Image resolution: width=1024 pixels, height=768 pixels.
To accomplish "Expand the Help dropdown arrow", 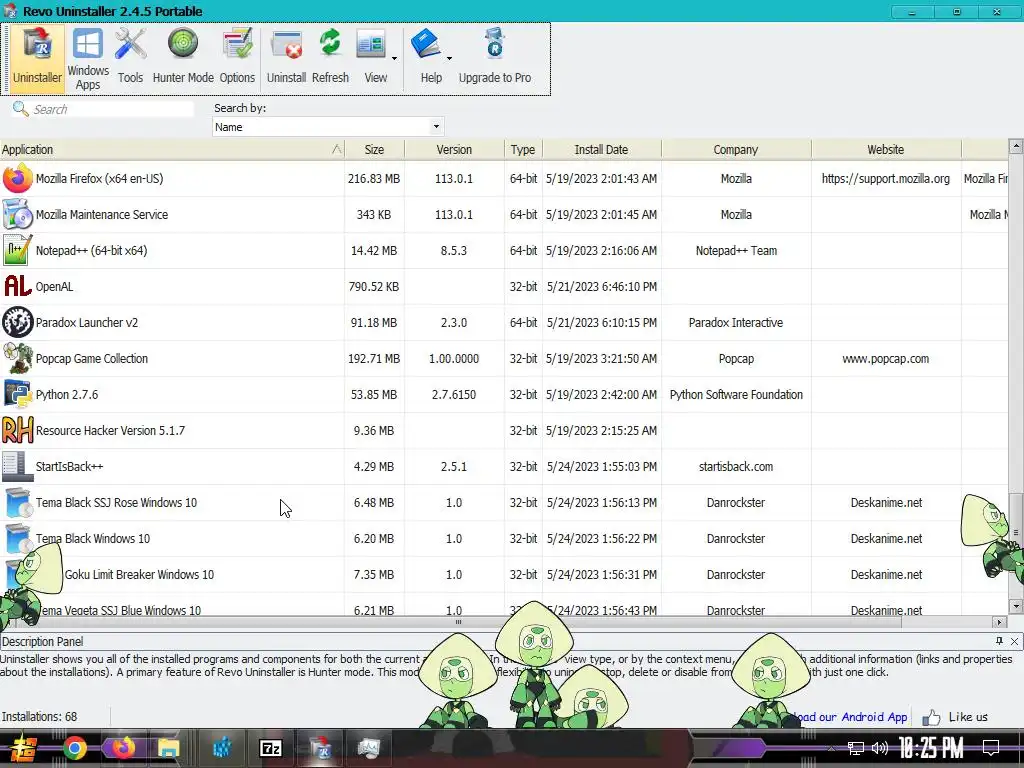I will pyautogui.click(x=449, y=59).
